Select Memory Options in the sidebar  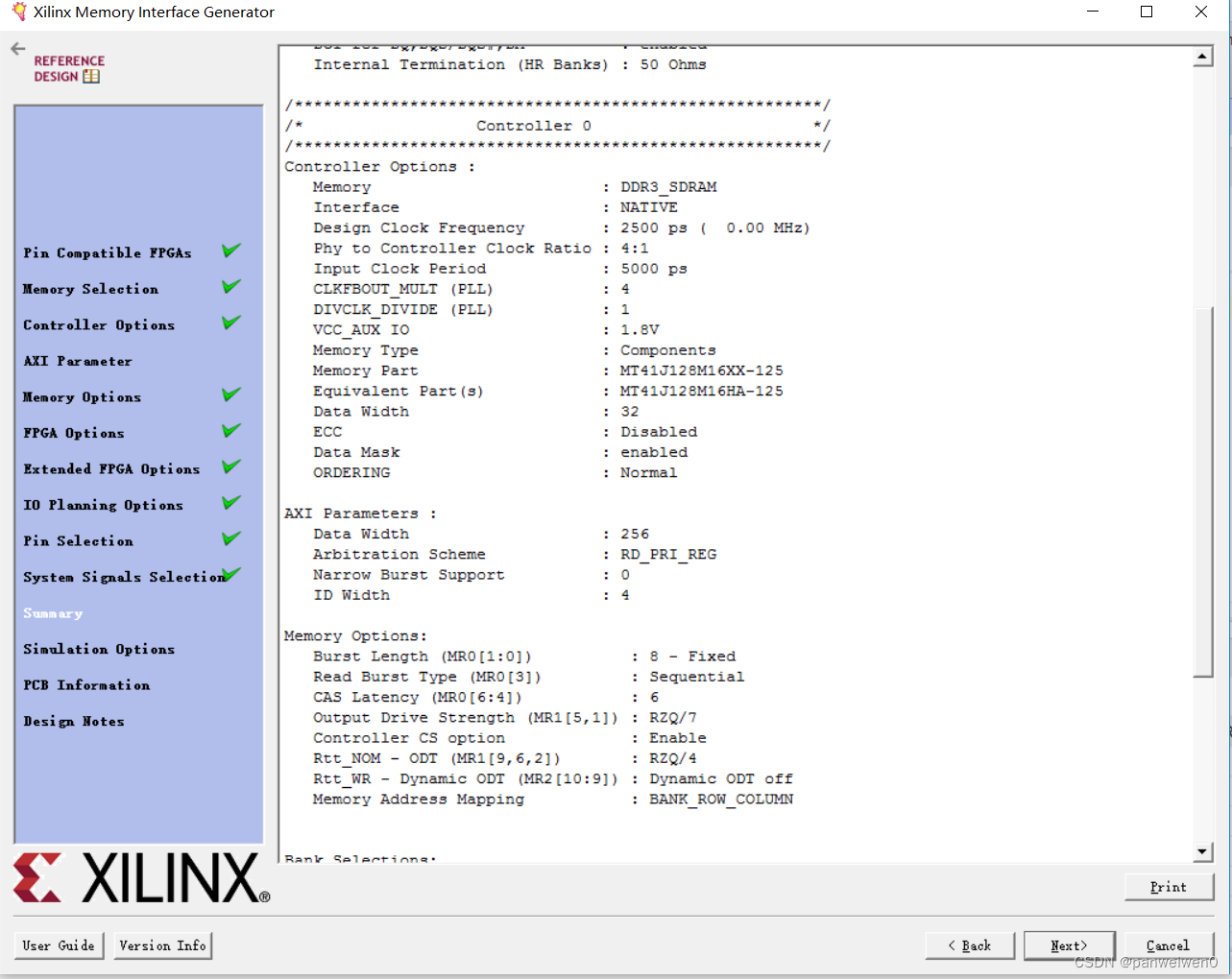83,397
